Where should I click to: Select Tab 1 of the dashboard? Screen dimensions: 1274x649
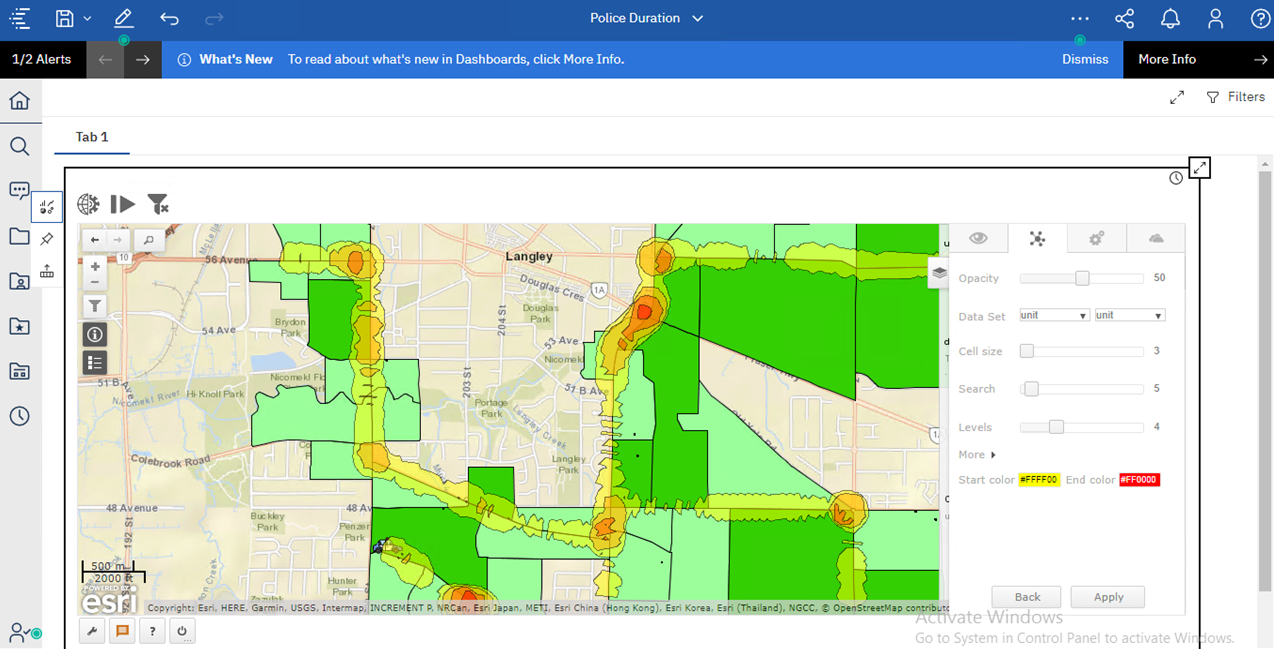tap(91, 137)
